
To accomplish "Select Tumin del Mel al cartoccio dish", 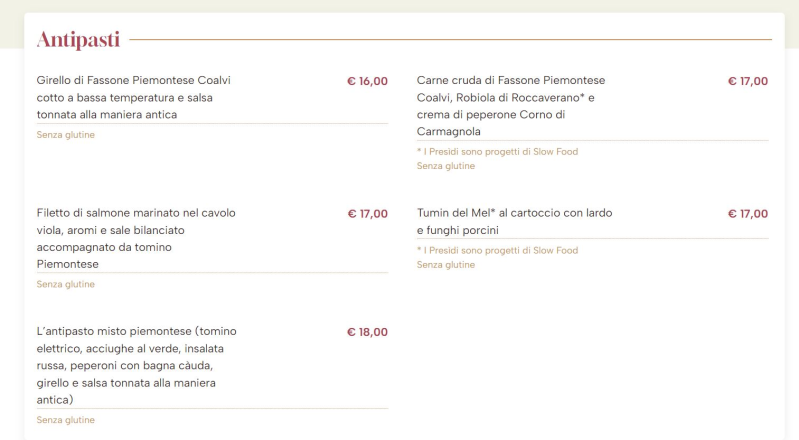I will pyautogui.click(x=515, y=221).
